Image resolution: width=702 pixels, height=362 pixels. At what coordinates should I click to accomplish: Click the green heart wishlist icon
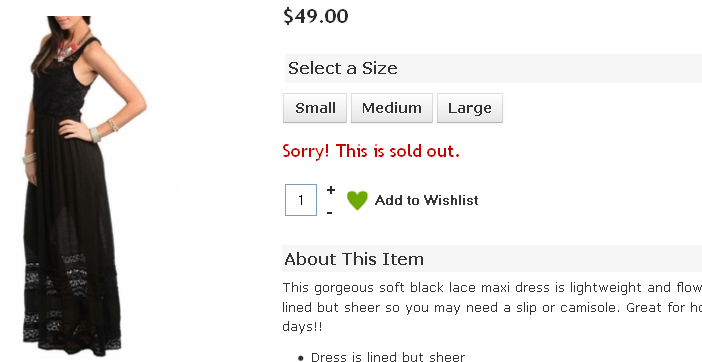357,200
